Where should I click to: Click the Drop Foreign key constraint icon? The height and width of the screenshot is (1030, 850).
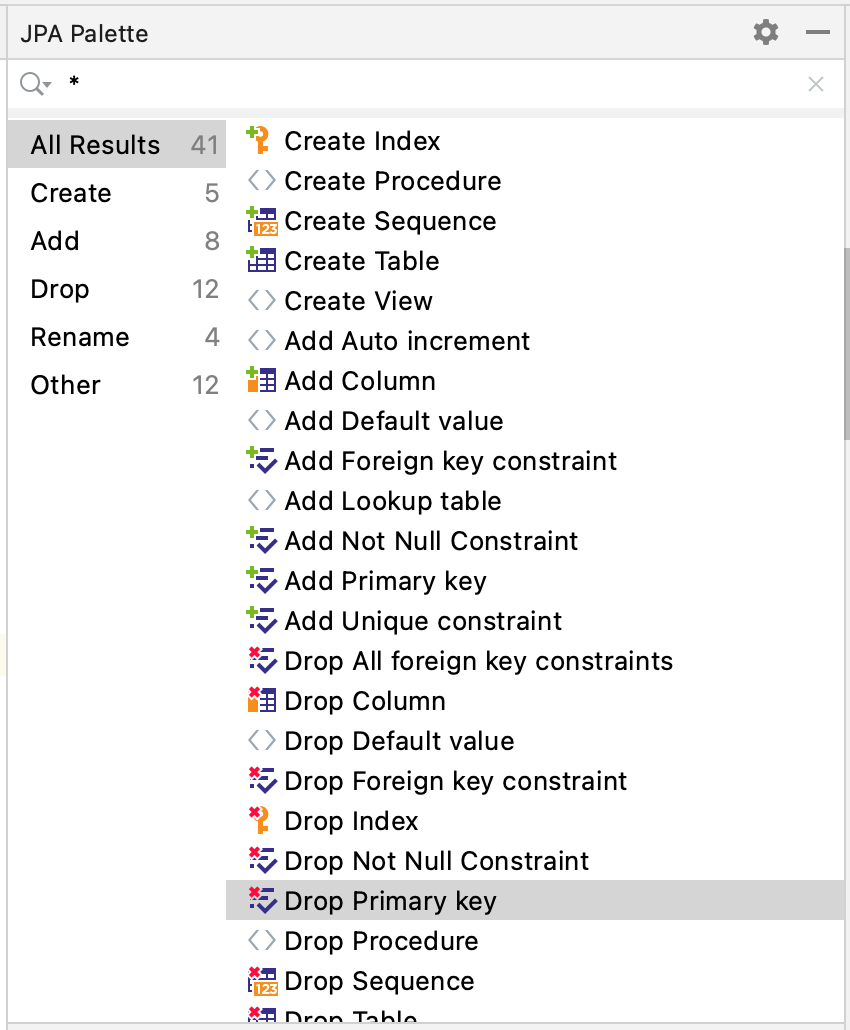[x=262, y=781]
